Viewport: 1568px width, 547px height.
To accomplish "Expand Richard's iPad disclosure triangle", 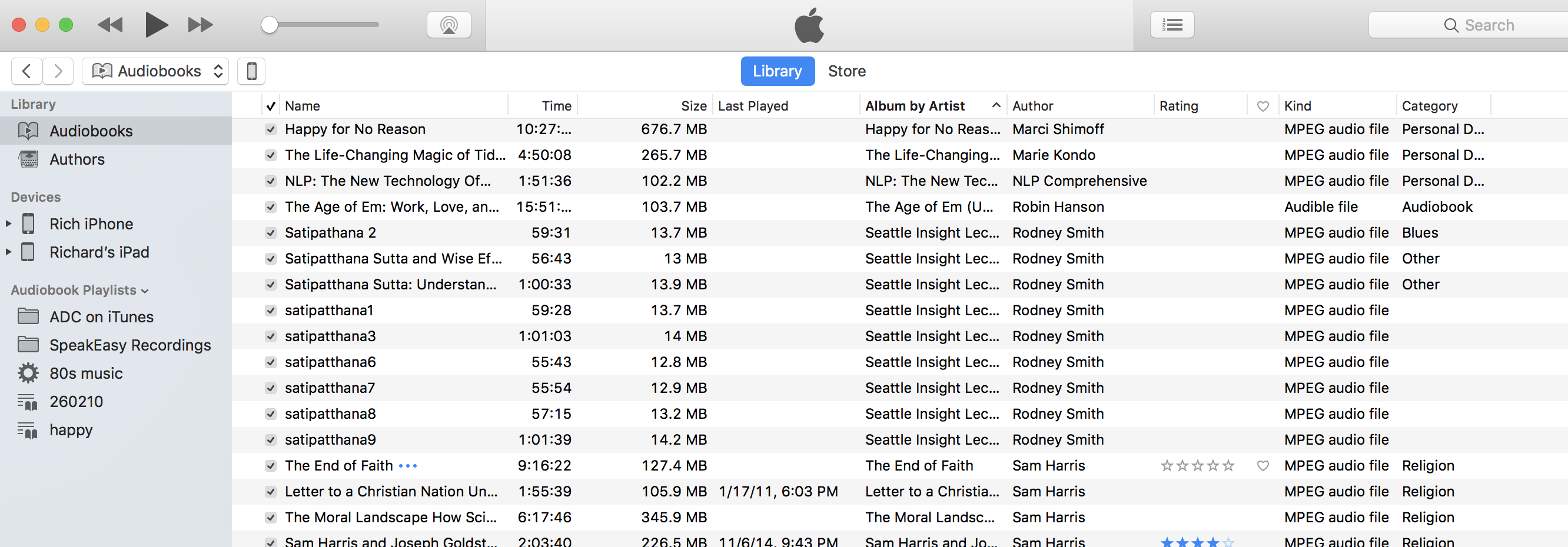I will pyautogui.click(x=8, y=252).
